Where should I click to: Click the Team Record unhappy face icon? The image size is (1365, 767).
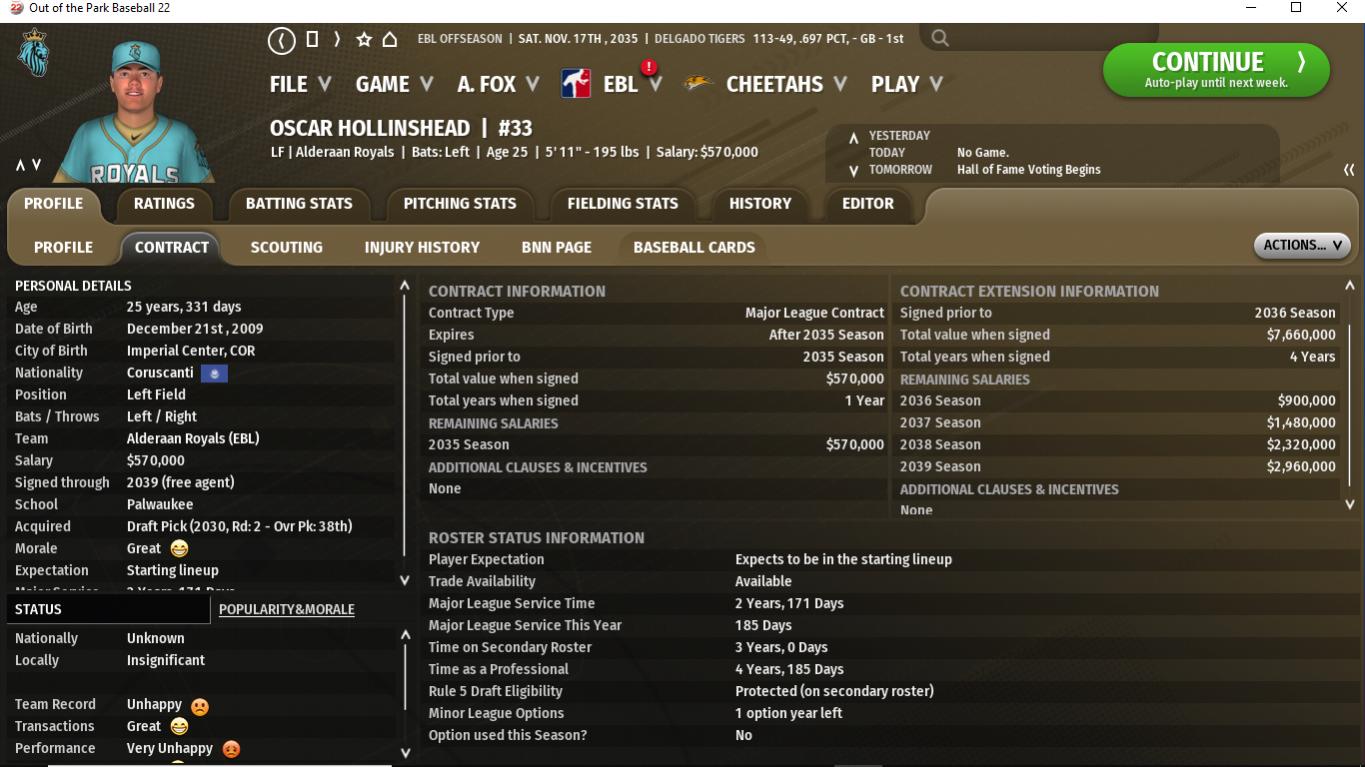(199, 705)
